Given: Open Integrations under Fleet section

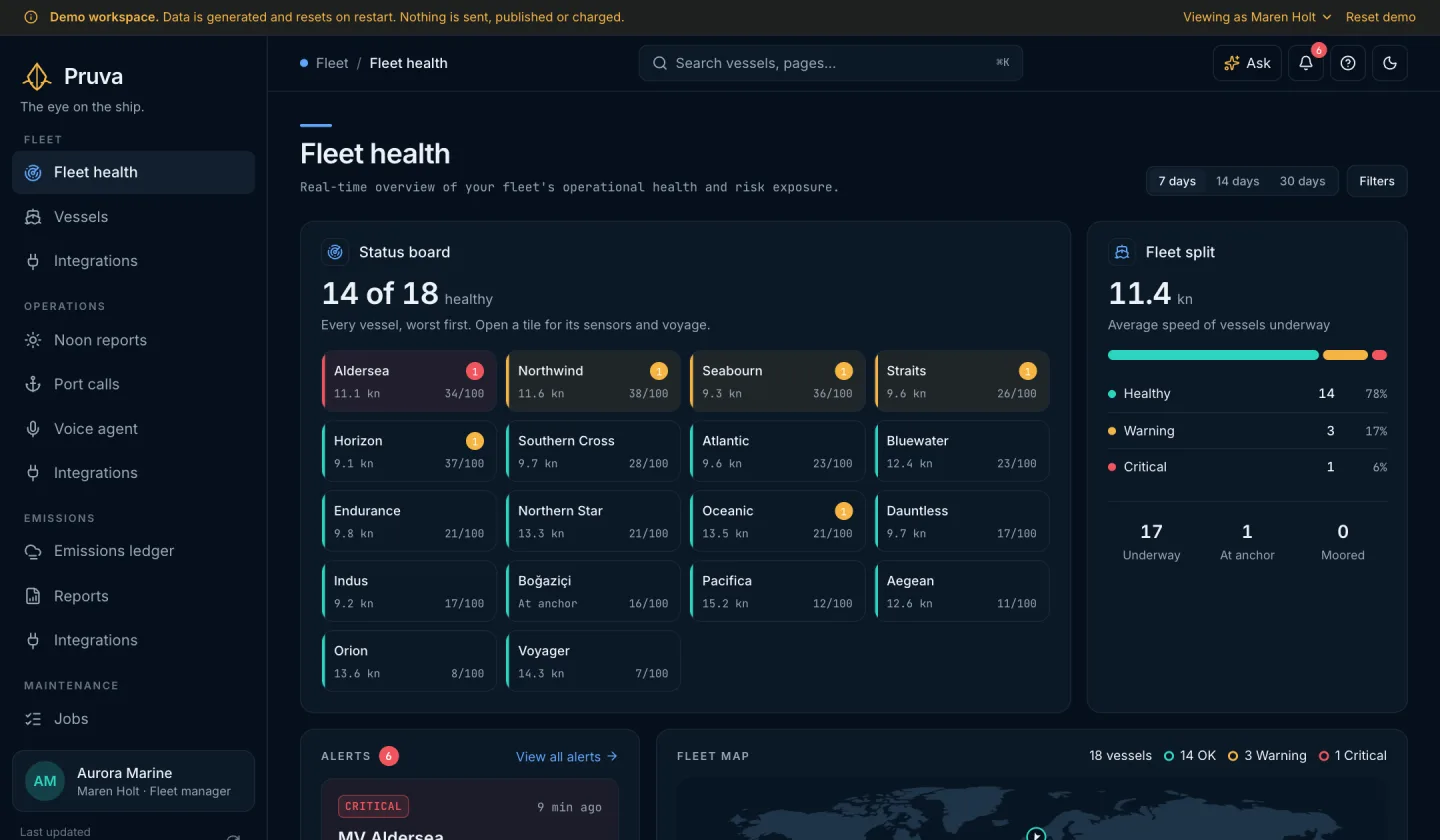Looking at the screenshot, I should 133,261.
